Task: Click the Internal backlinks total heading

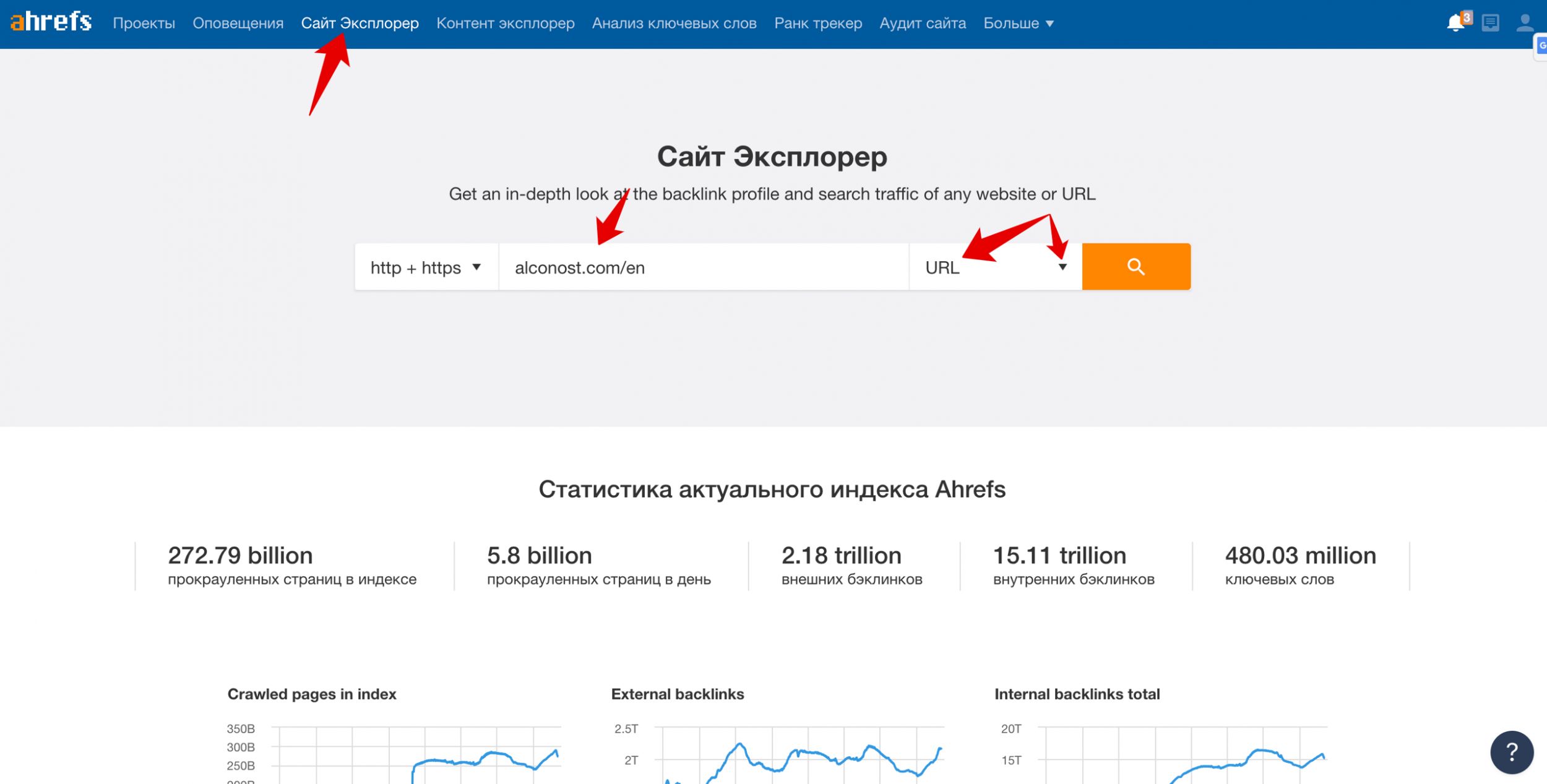Action: (x=1077, y=694)
